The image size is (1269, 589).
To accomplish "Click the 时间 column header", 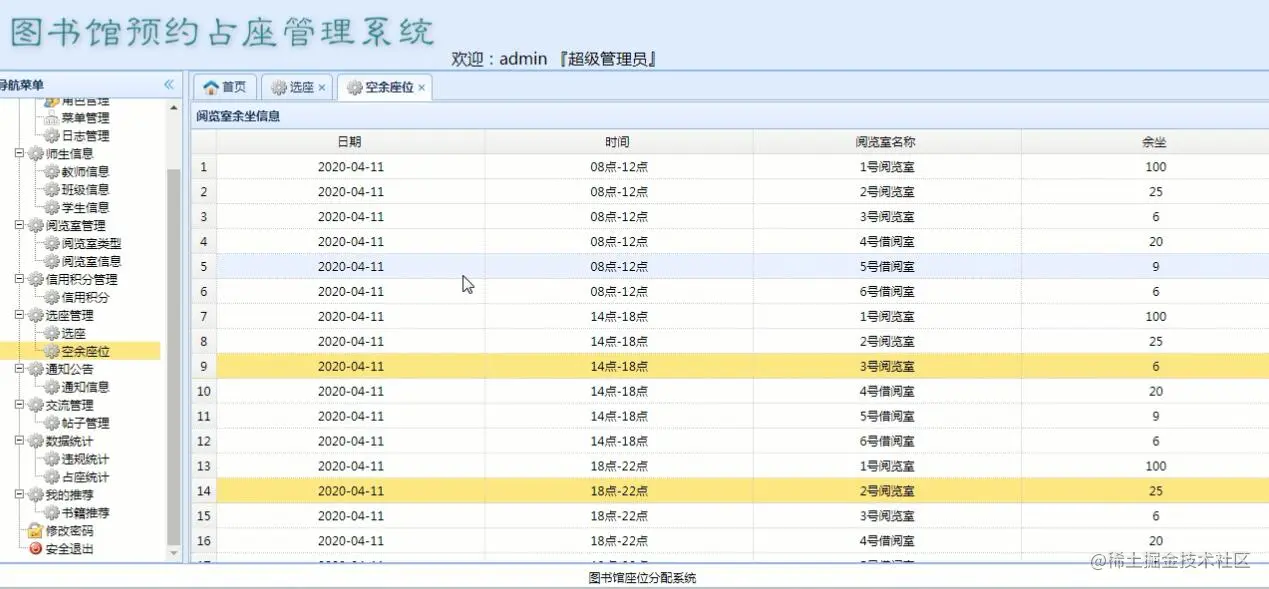I will click(x=618, y=142).
